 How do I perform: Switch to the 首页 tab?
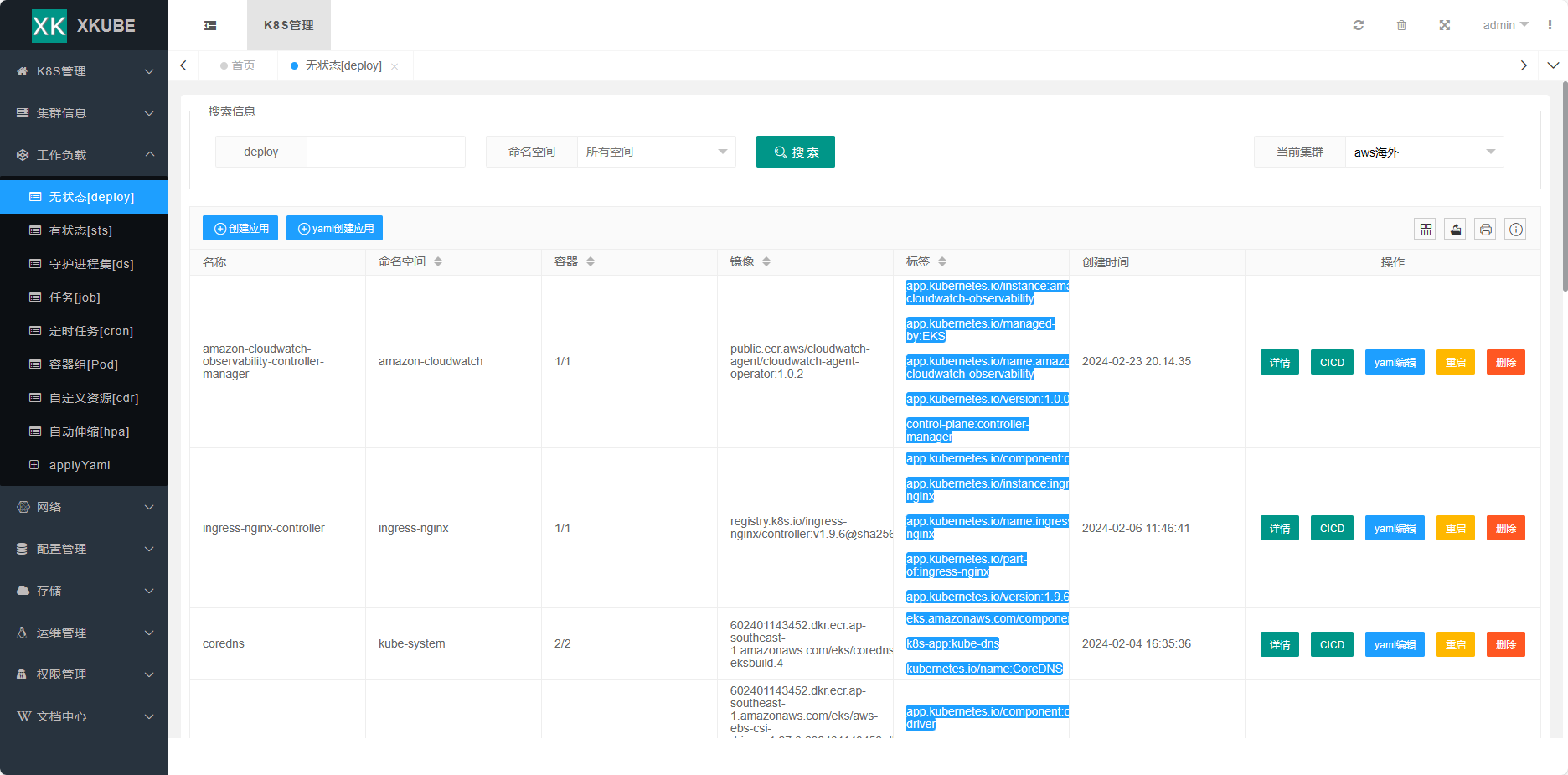click(x=238, y=65)
